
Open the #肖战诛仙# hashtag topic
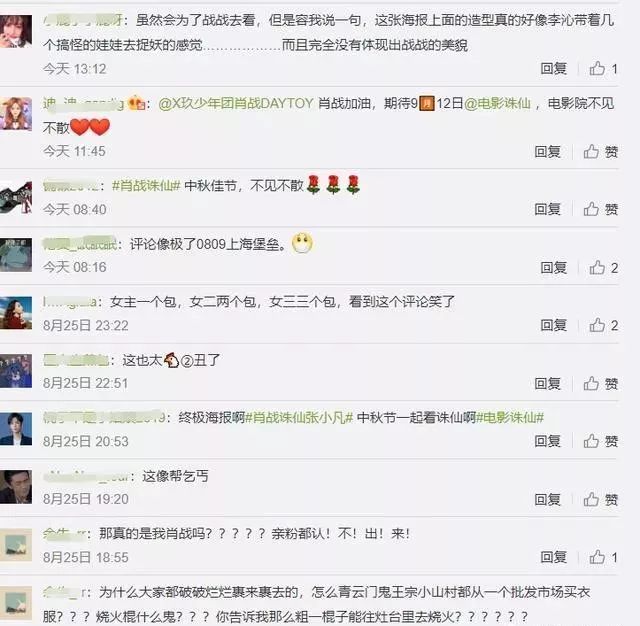click(x=146, y=186)
